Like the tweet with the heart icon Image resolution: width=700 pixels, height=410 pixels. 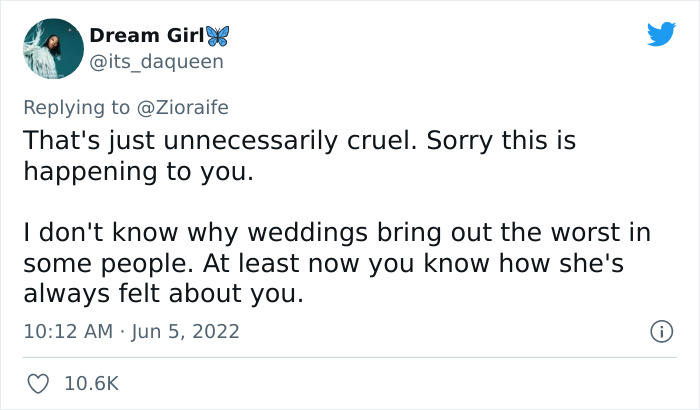coord(39,383)
